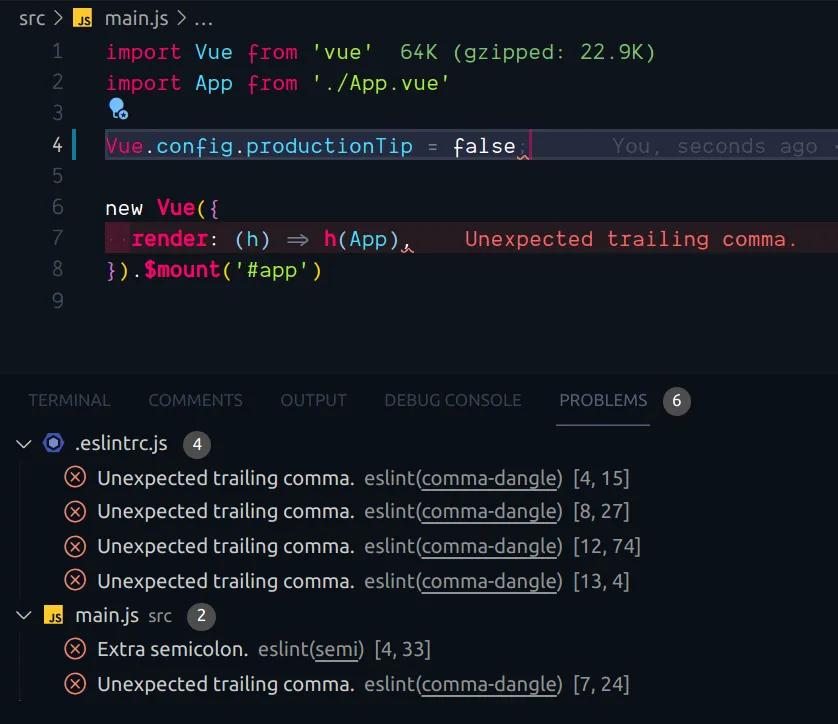
Task: Click the 'vue' module string on line 1
Action: click(x=342, y=52)
